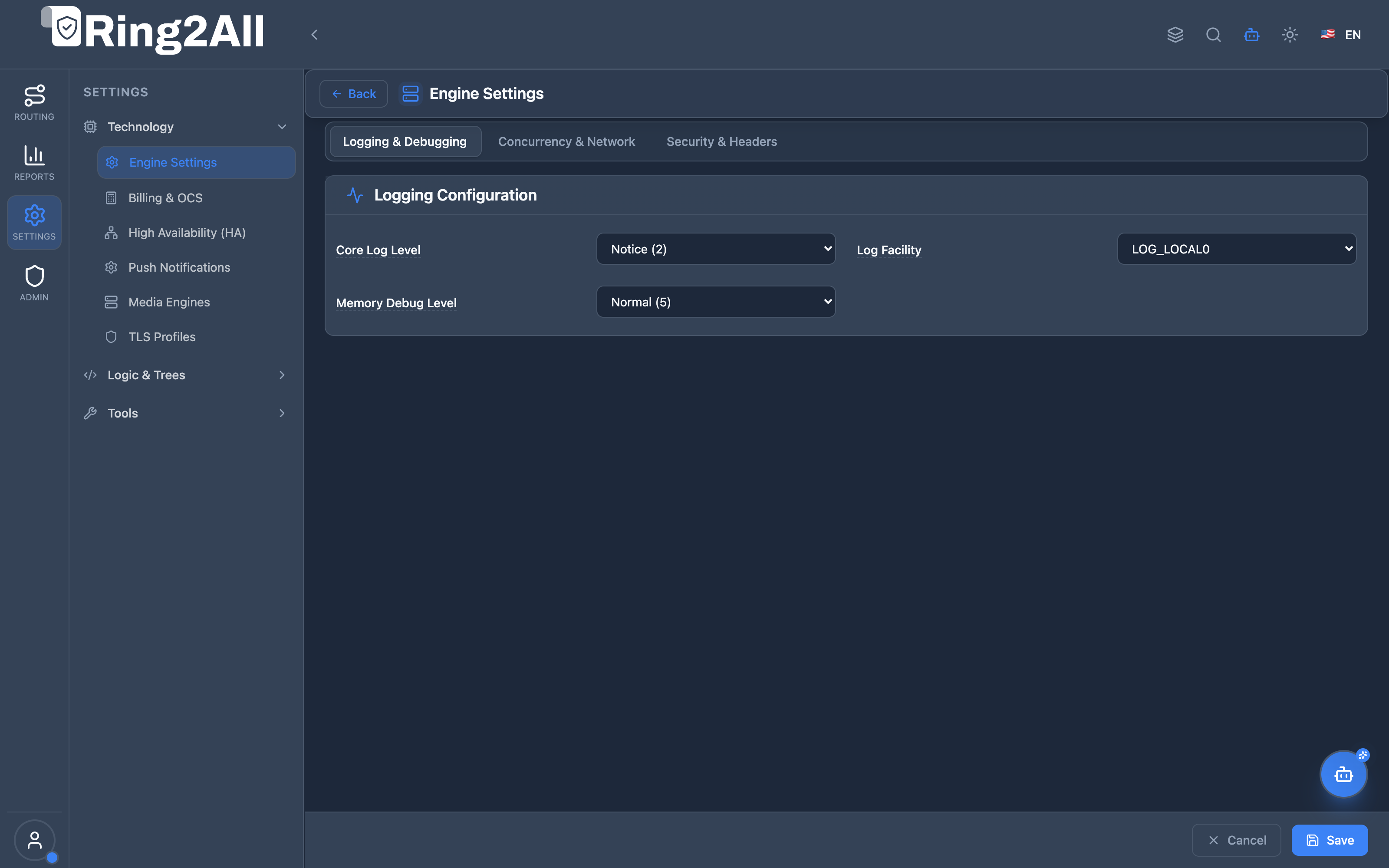Open the Settings section in sidebar
Screen dimensions: 1389x868
click(x=34, y=223)
